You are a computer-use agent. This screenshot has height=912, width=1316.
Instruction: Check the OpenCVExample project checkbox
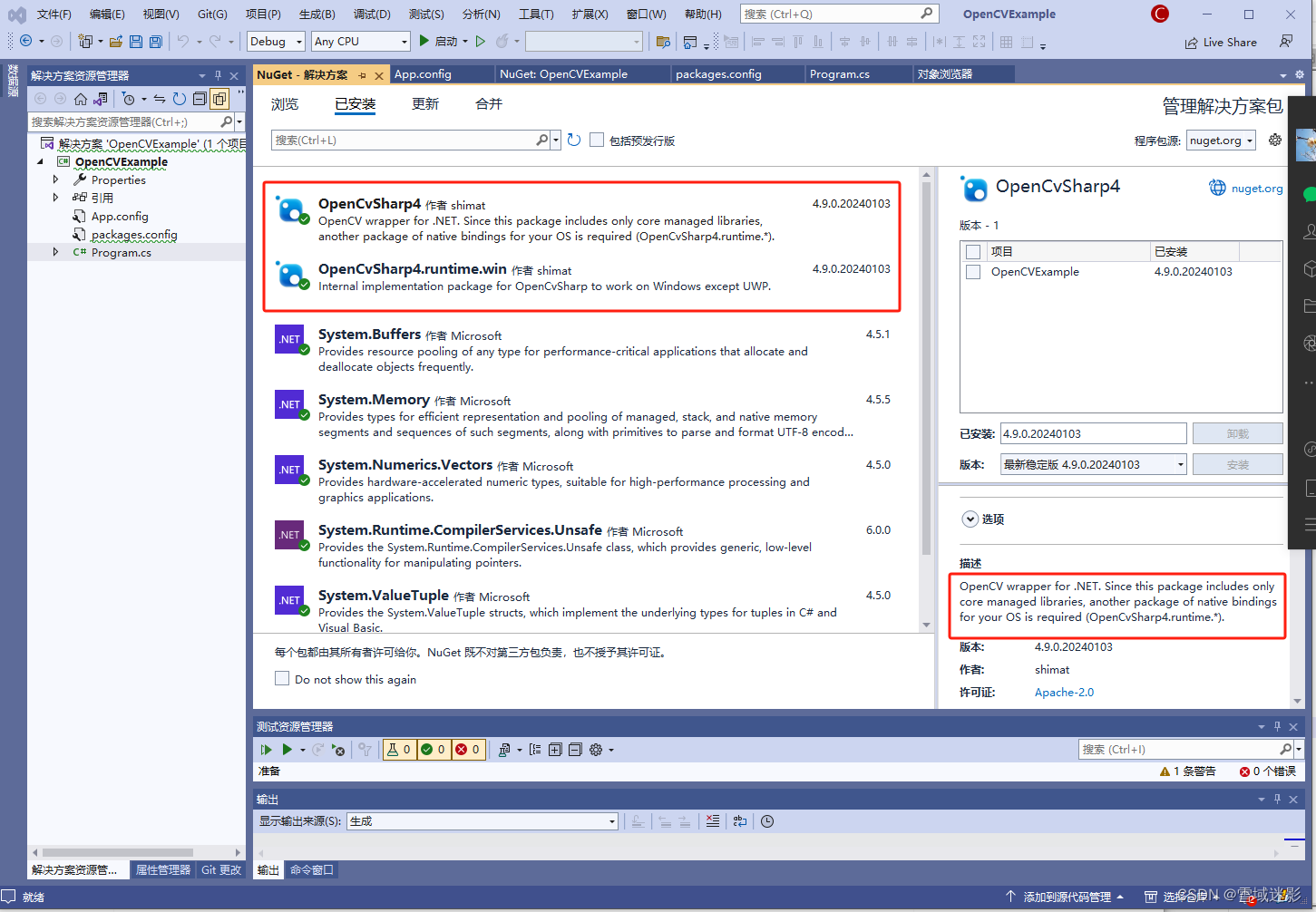click(x=973, y=272)
